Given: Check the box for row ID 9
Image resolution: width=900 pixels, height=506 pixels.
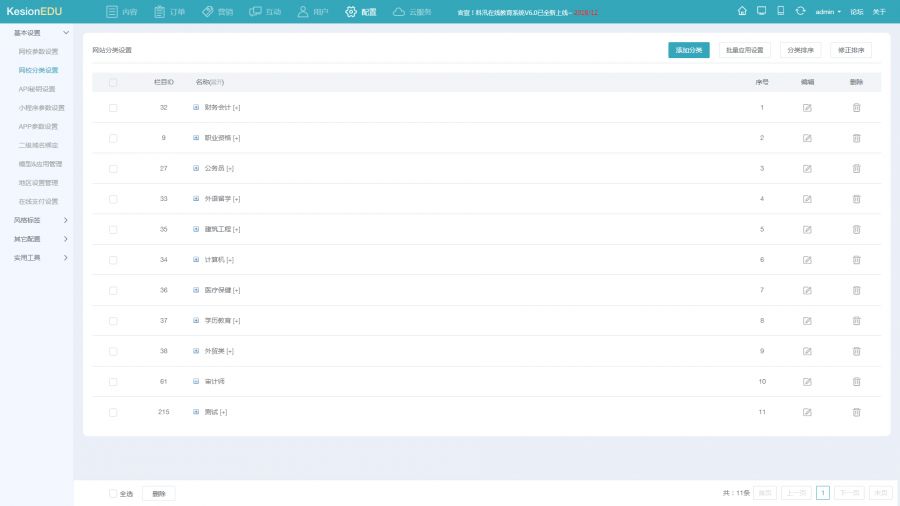Looking at the screenshot, I should [113, 138].
